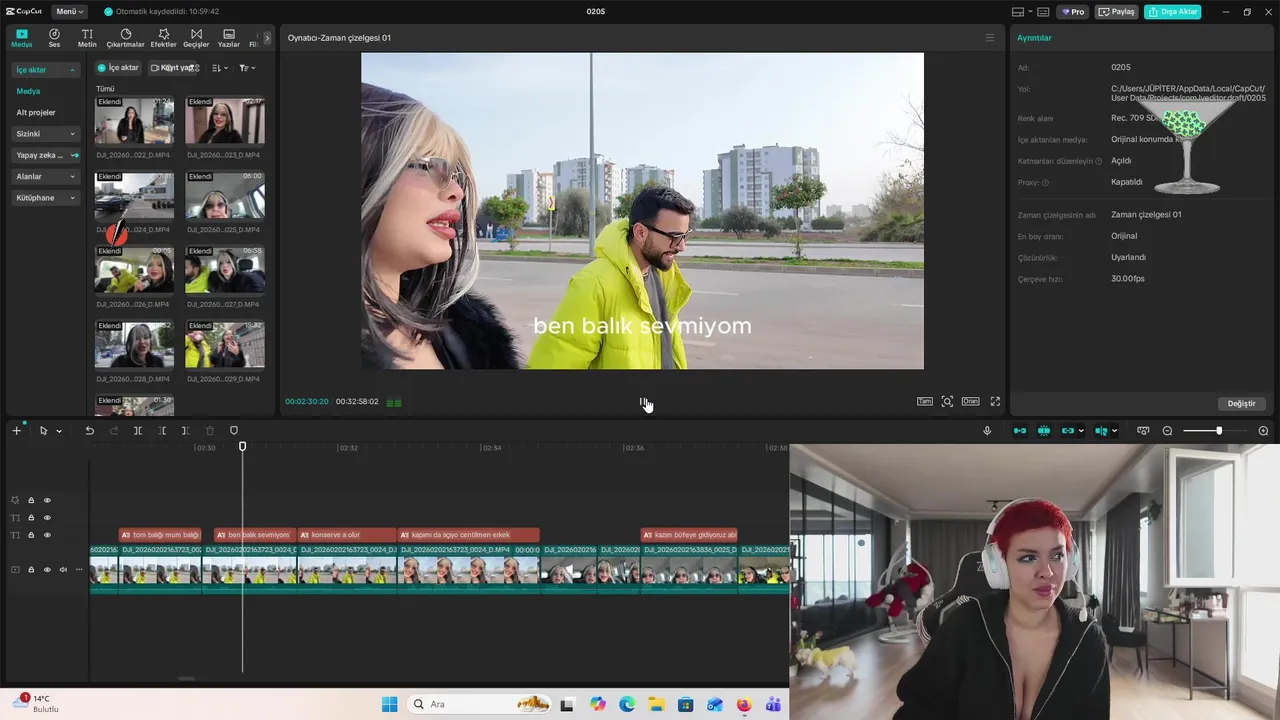The image size is (1280, 720).
Task: Open the Yazılar captions tab
Action: [229, 38]
